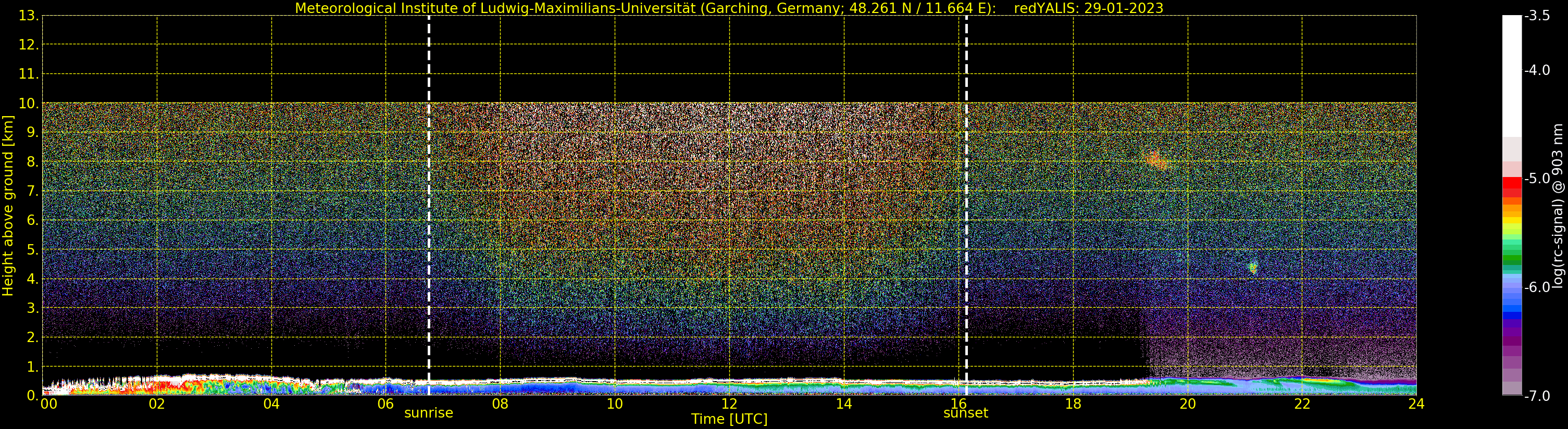Click the height axis tick label 9
This screenshot has height=429, width=1568.
[x=32, y=133]
